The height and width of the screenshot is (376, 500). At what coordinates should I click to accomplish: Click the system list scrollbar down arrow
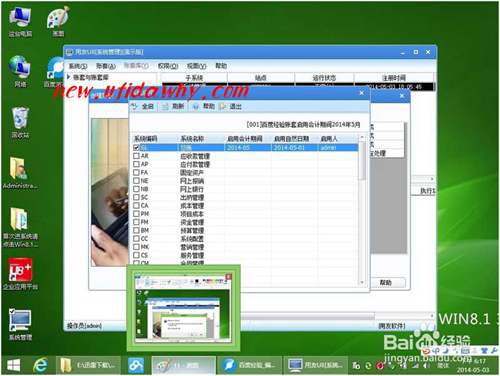pyautogui.click(x=362, y=282)
